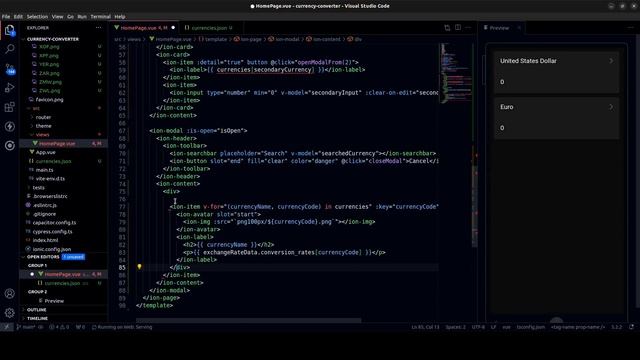Open the Extensions view
This screenshot has height=360, width=640.
click(x=9, y=107)
